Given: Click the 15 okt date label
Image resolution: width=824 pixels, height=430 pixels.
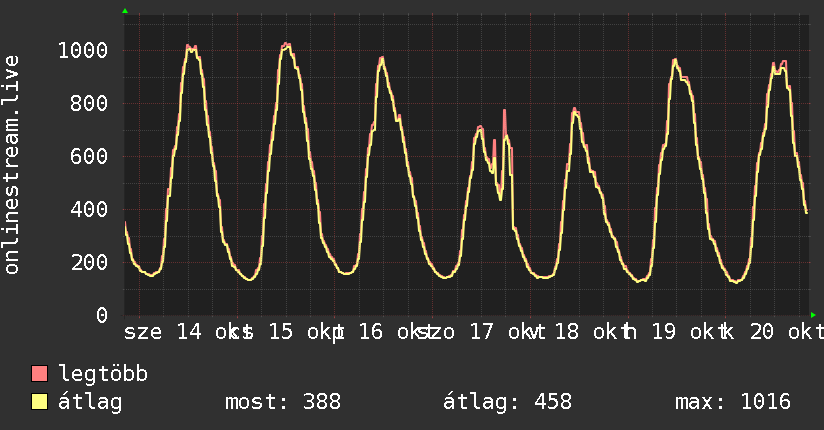Looking at the screenshot, I should coord(305,332).
